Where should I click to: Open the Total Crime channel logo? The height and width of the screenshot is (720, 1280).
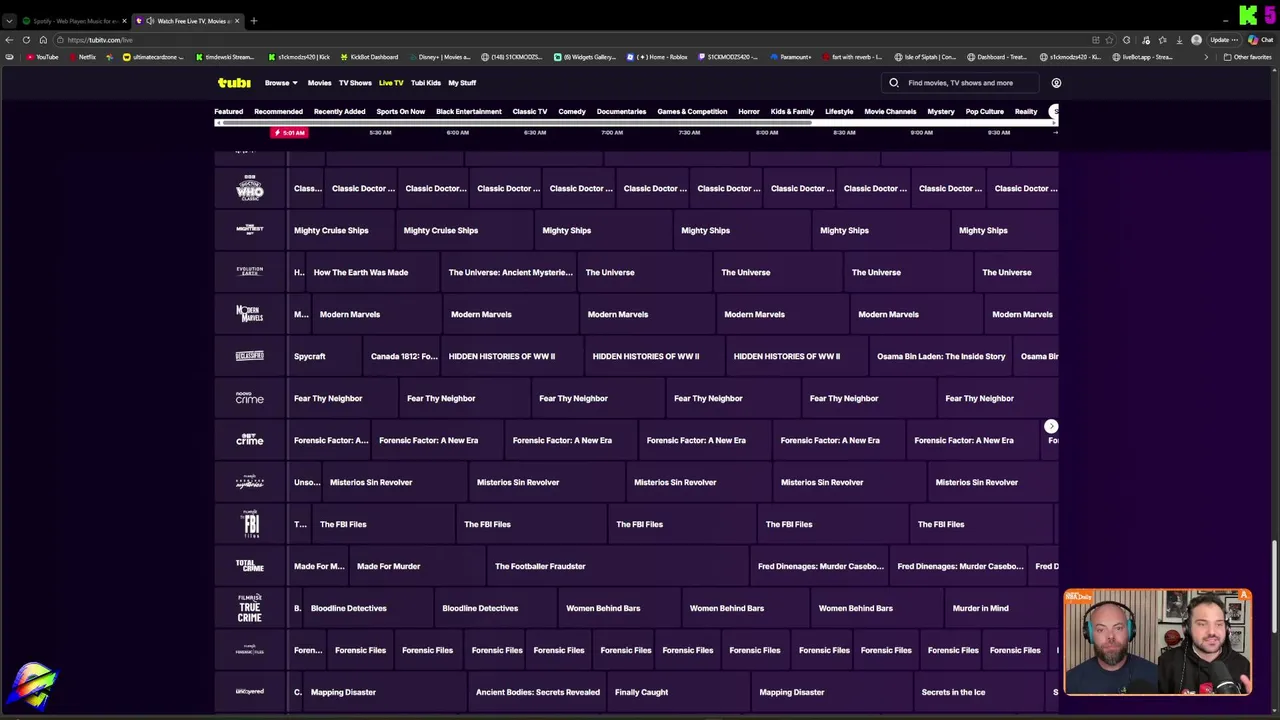(x=250, y=566)
